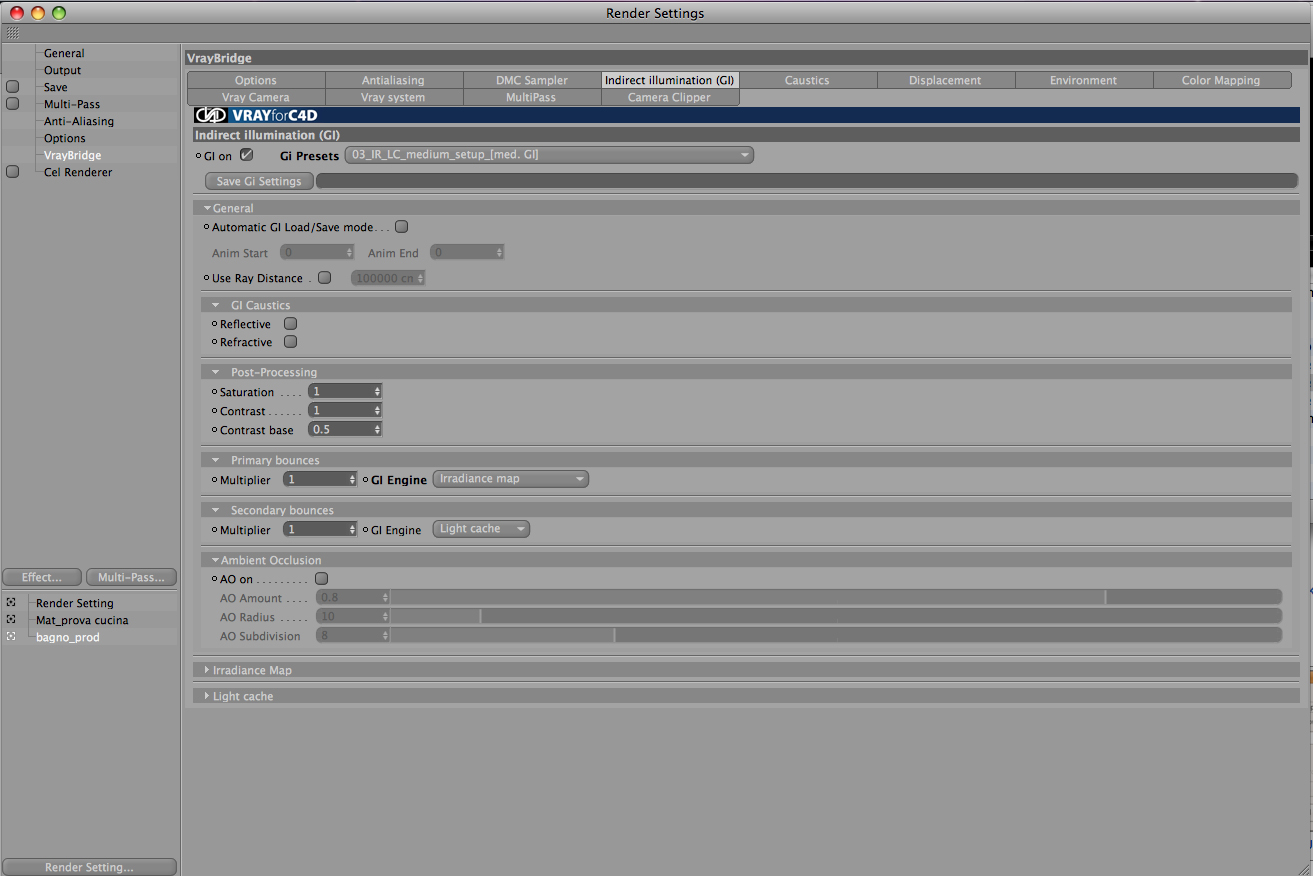Screen dimensions: 1313x876
Task: Click the icon beside Render Setting list entry
Action: coord(11,603)
